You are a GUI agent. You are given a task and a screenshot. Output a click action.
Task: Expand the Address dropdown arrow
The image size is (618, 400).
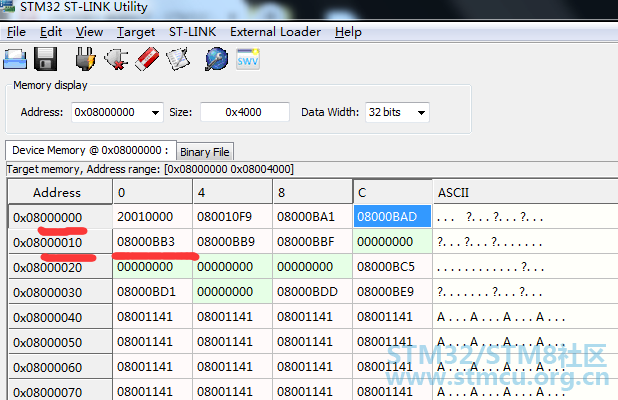pyautogui.click(x=155, y=113)
